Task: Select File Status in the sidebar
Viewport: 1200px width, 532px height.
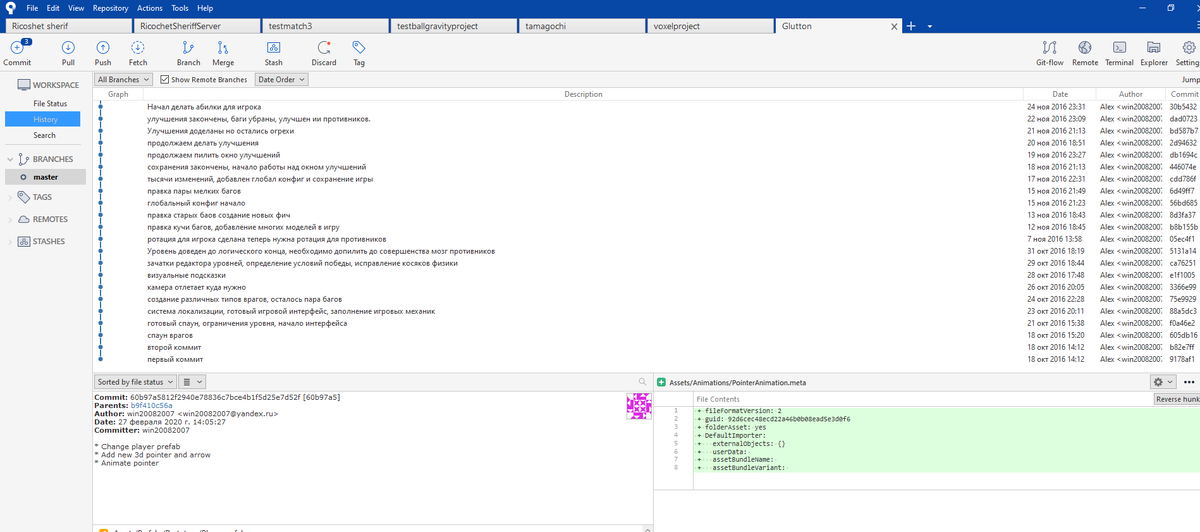Action: (50, 104)
